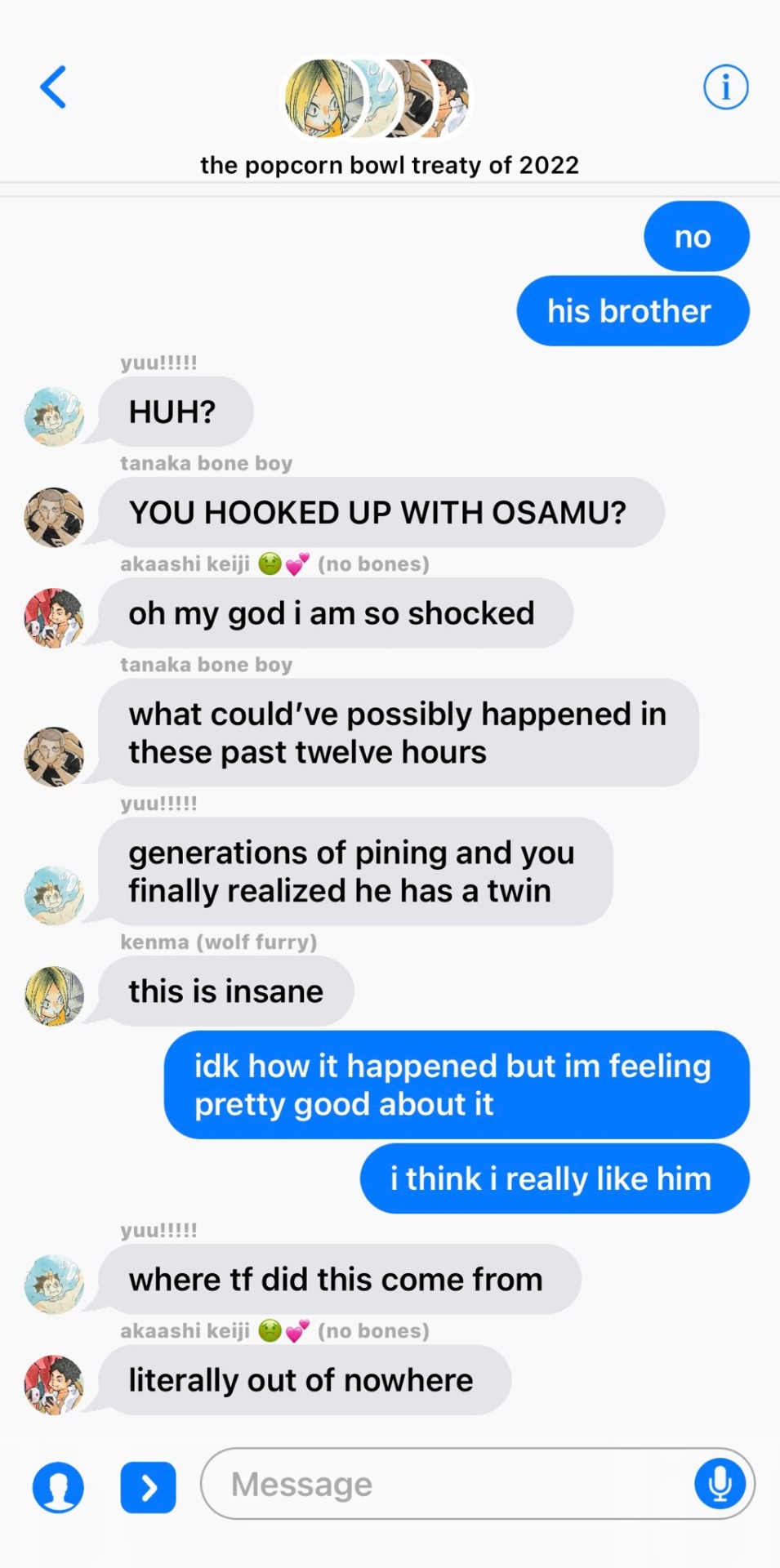
Task: Tap yuu's avatar beside HUH? message
Action: (54, 416)
